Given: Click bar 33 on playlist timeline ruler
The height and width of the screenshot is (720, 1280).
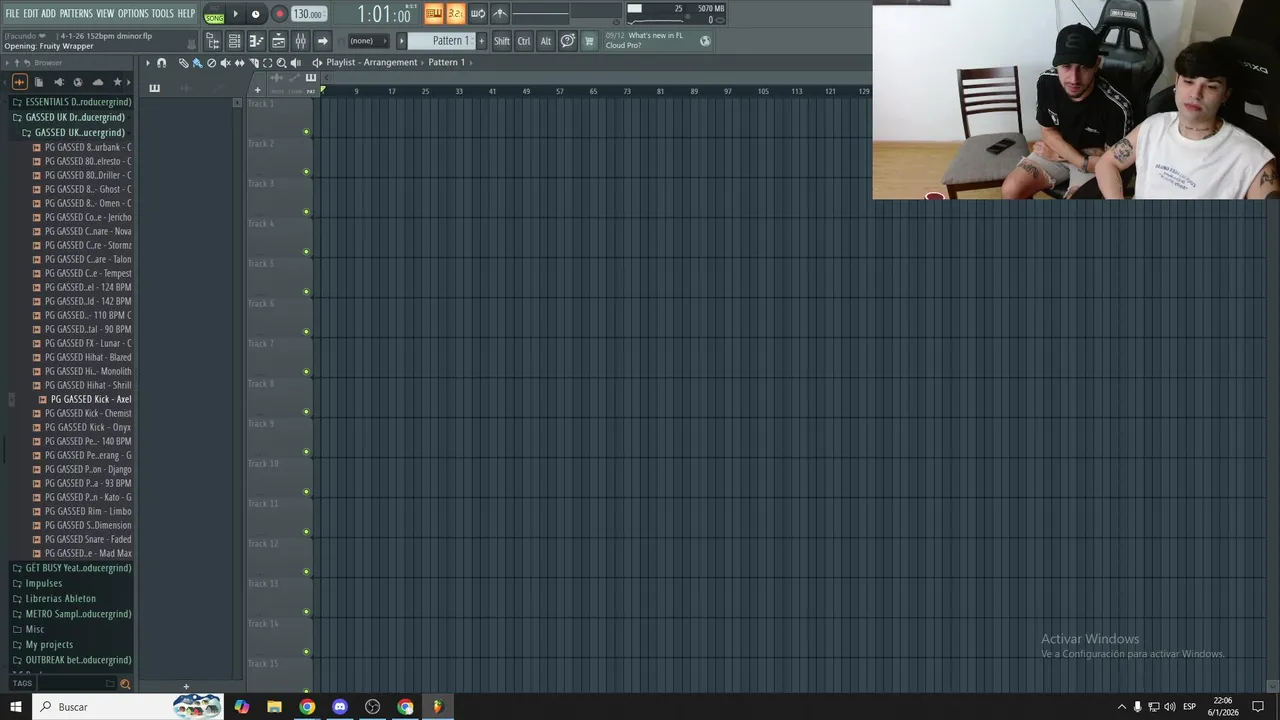Looking at the screenshot, I should [459, 91].
